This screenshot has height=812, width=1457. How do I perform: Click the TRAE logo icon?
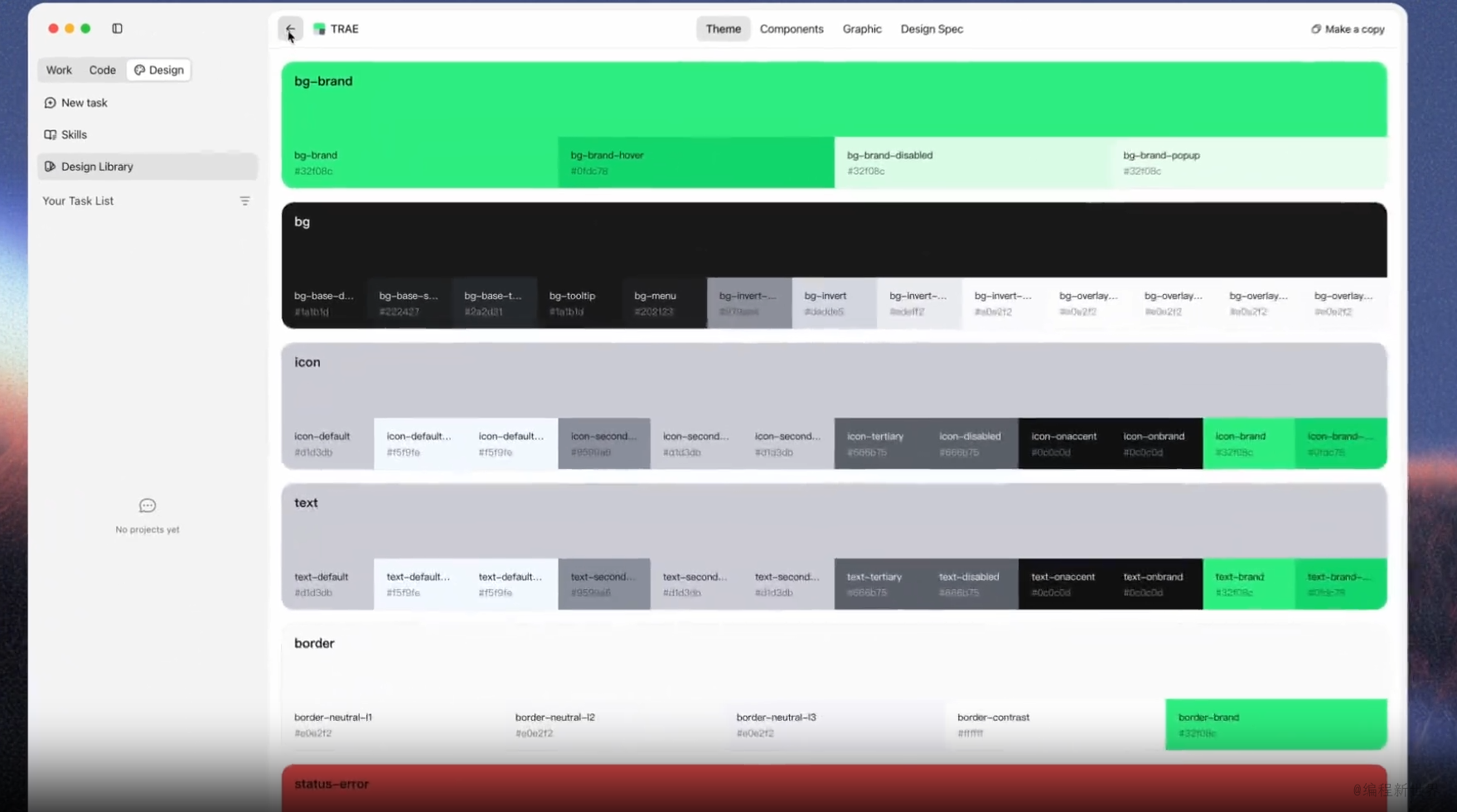(x=319, y=29)
